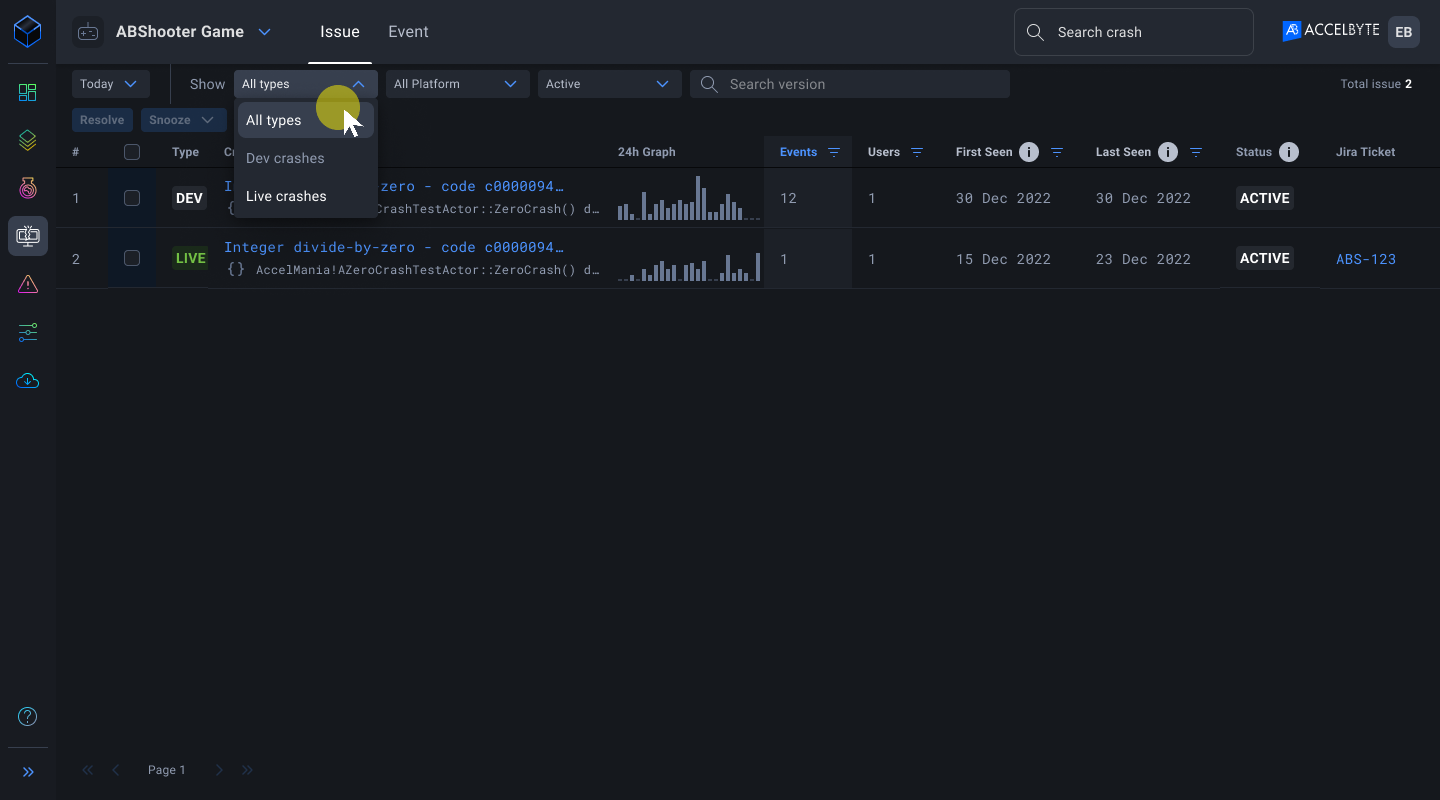Open Jira ticket ABS-123
This screenshot has width=1440, height=800.
pyautogui.click(x=1366, y=259)
